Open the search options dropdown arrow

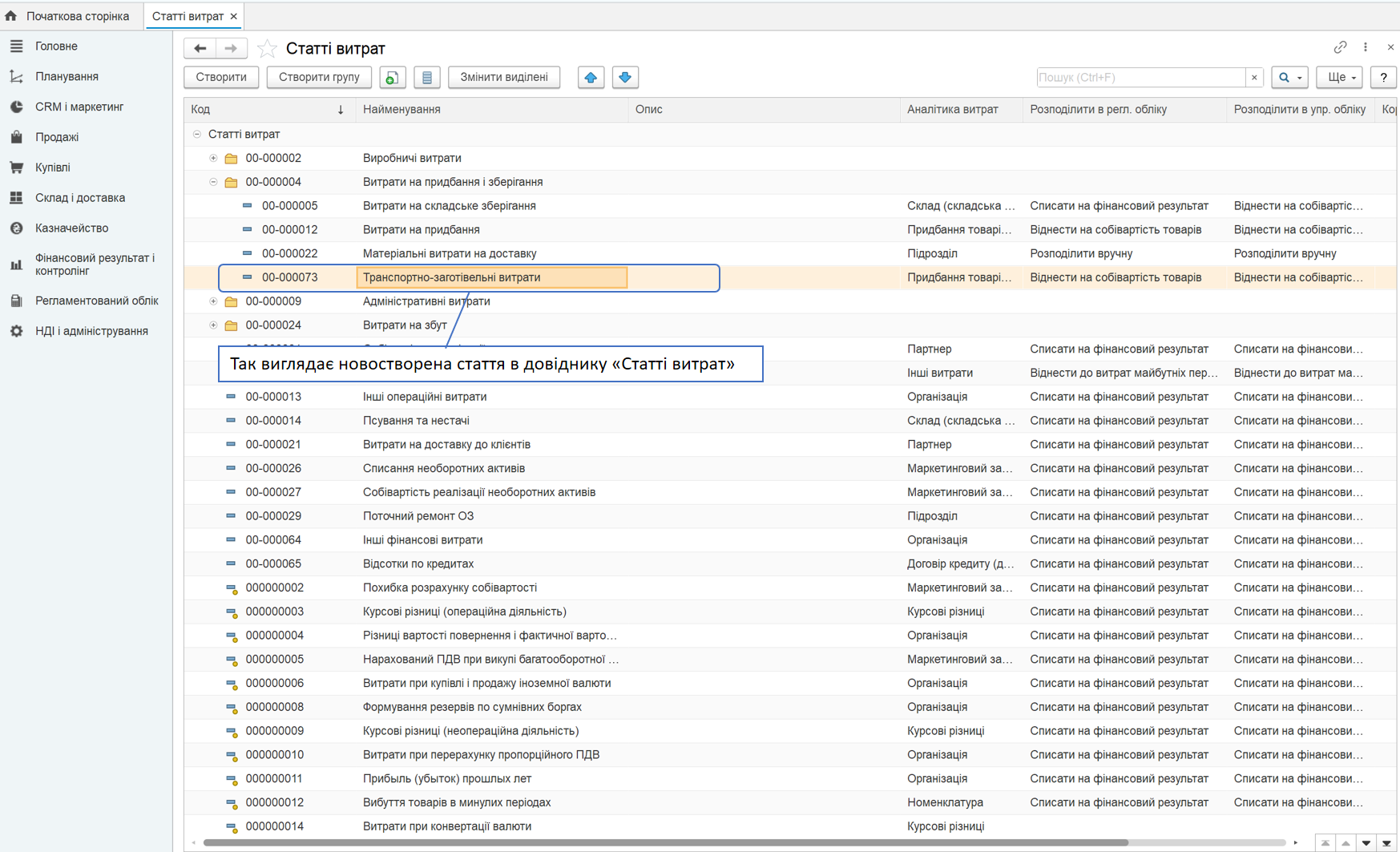coord(1299,78)
